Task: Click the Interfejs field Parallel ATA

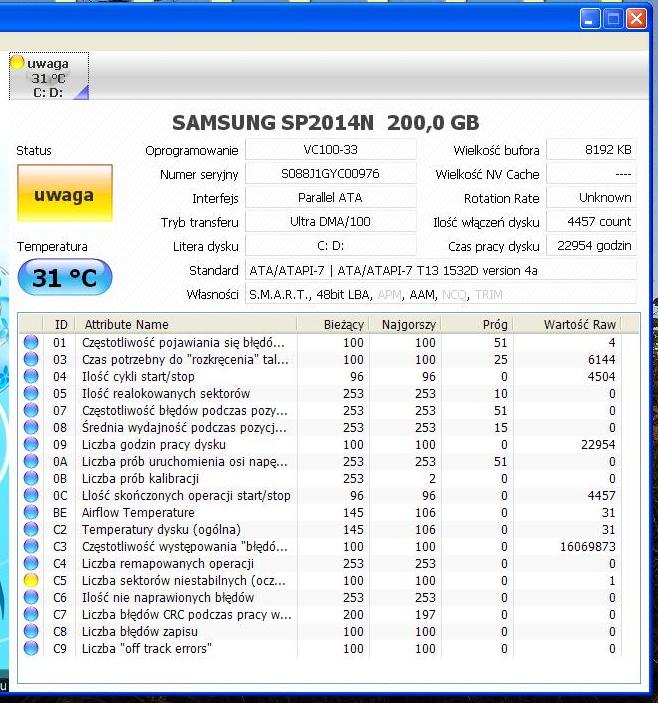Action: (x=331, y=198)
